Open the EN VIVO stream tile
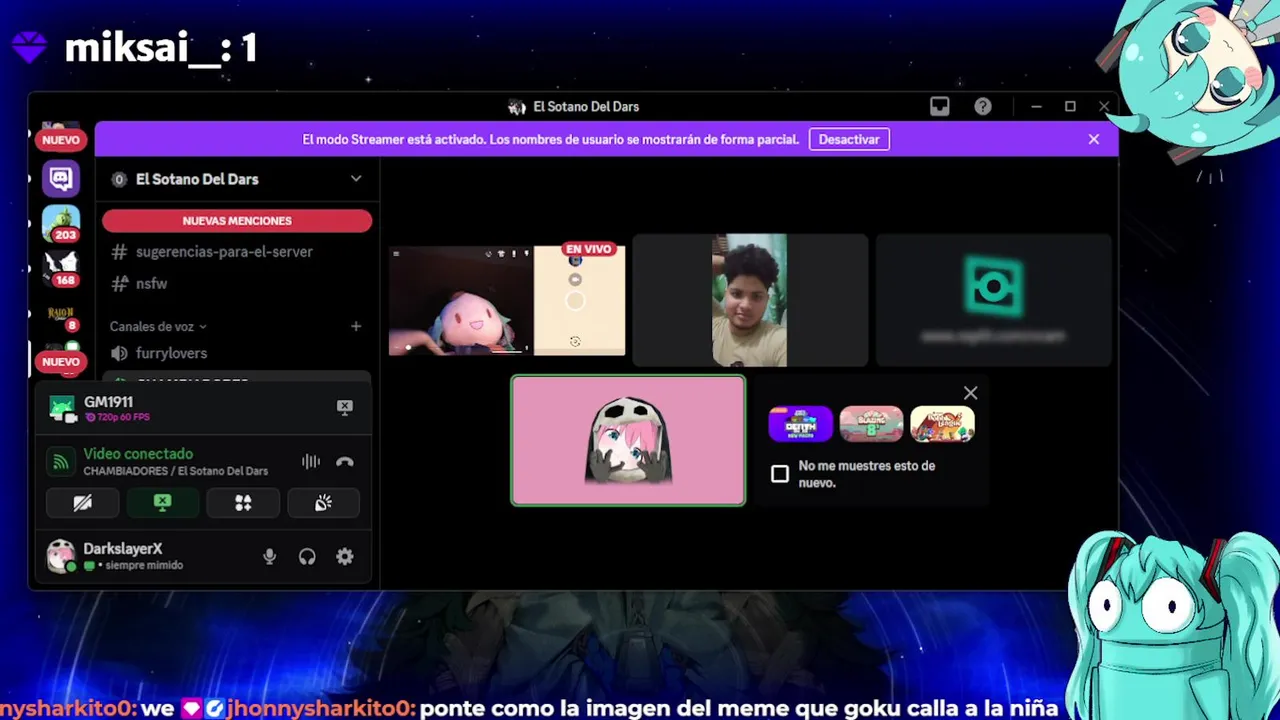This screenshot has width=1280, height=720. pyautogui.click(x=507, y=300)
